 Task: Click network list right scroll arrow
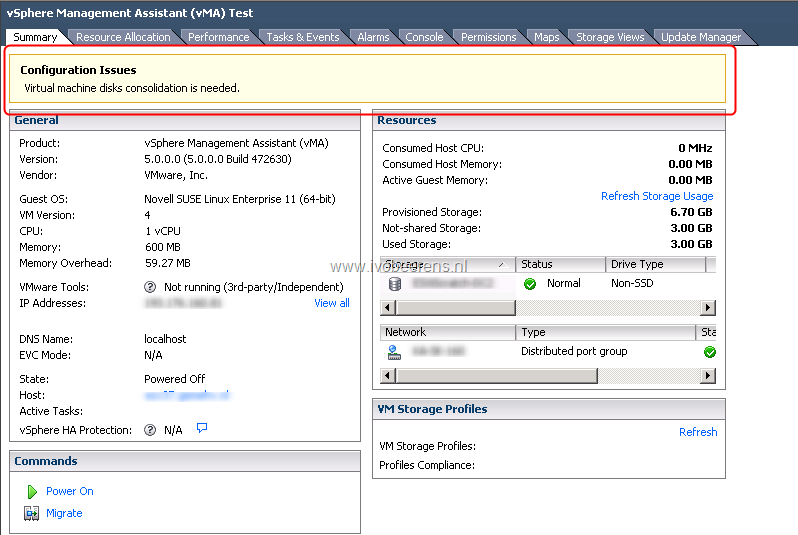[x=707, y=376]
